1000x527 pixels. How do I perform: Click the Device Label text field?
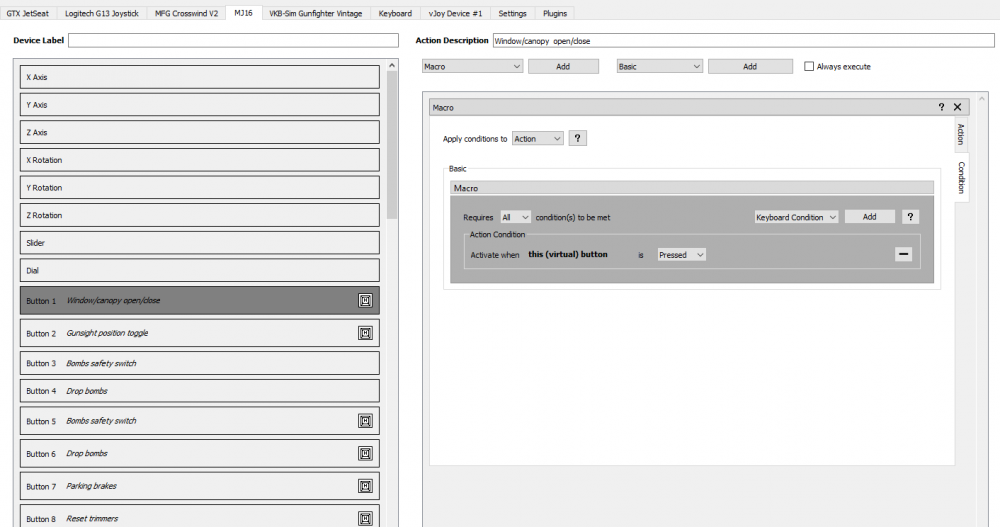pyautogui.click(x=233, y=40)
